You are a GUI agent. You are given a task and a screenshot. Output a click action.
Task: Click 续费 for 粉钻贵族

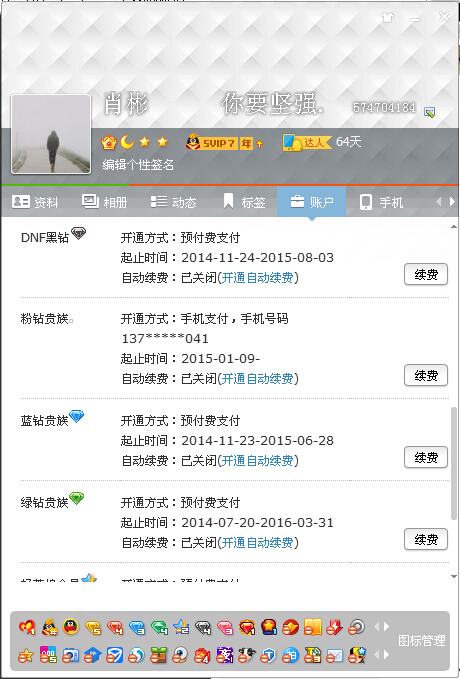426,375
